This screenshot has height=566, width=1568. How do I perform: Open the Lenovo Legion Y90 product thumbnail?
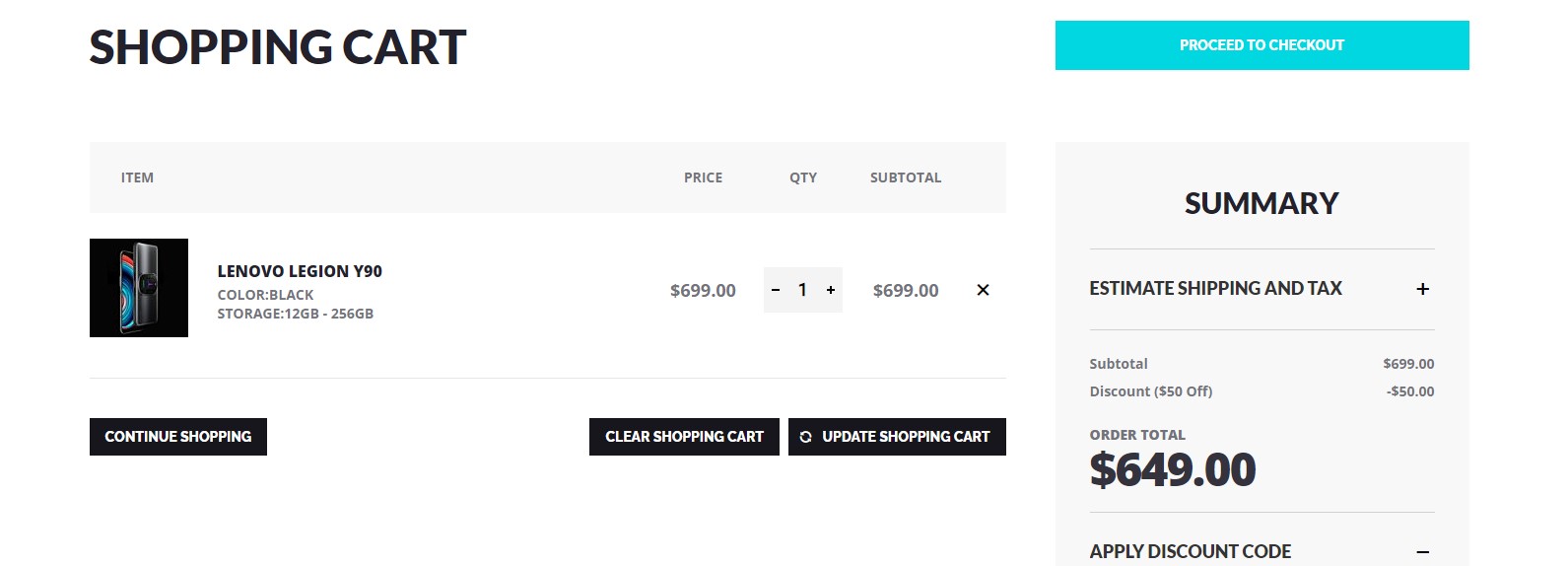coord(139,288)
